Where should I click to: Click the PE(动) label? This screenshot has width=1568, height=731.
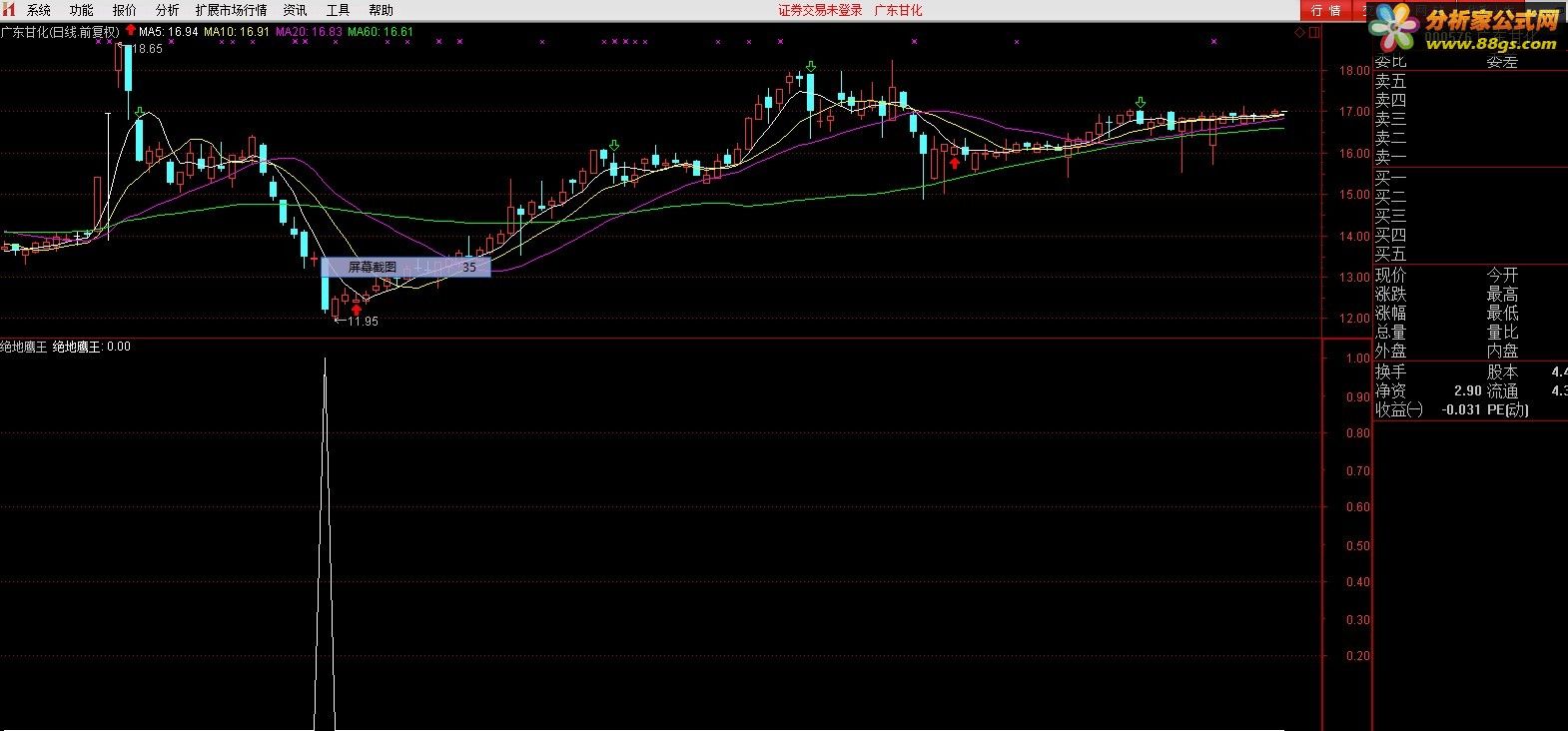coord(1508,409)
